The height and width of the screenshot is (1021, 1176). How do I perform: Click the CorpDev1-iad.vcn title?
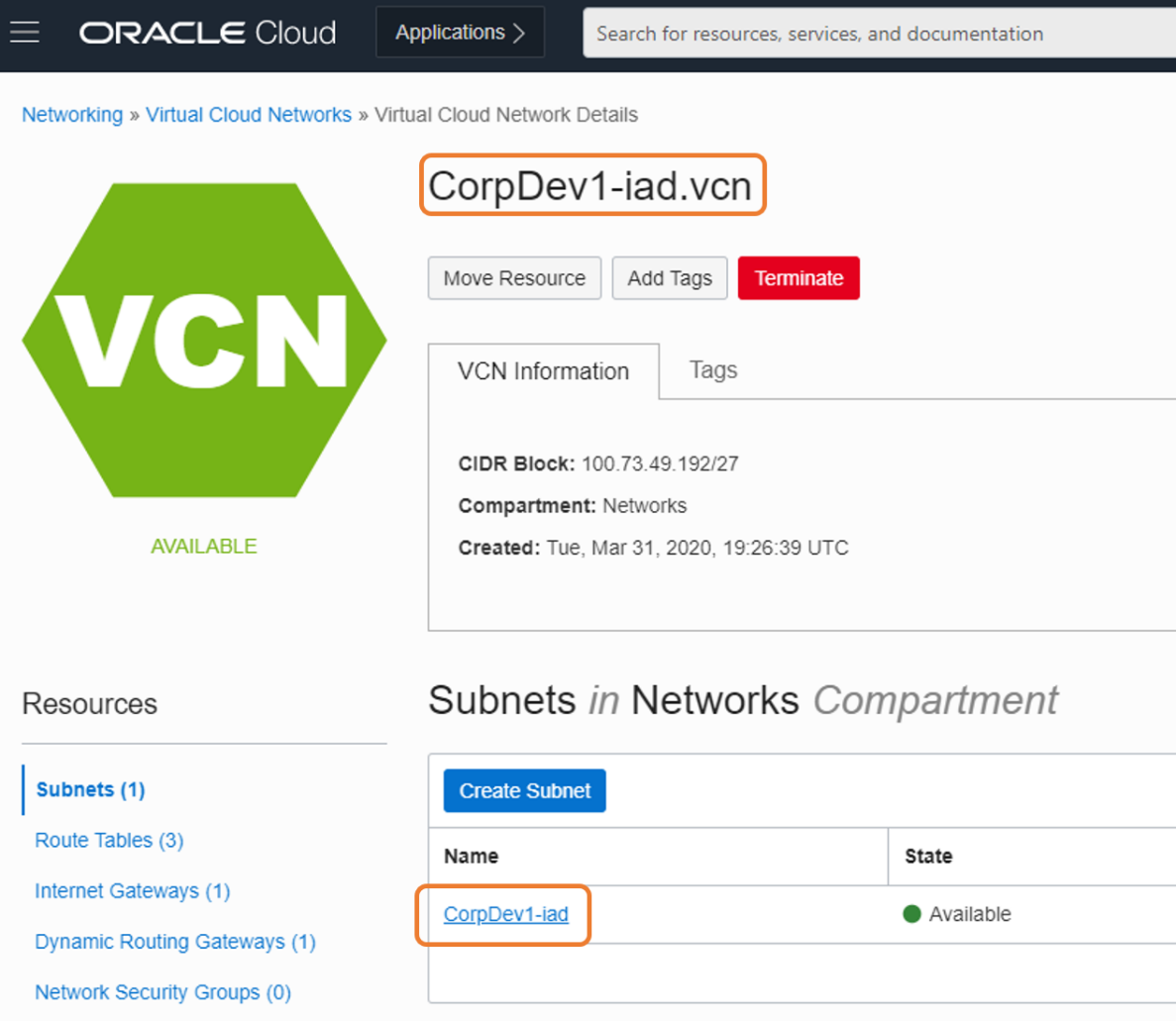[x=590, y=185]
